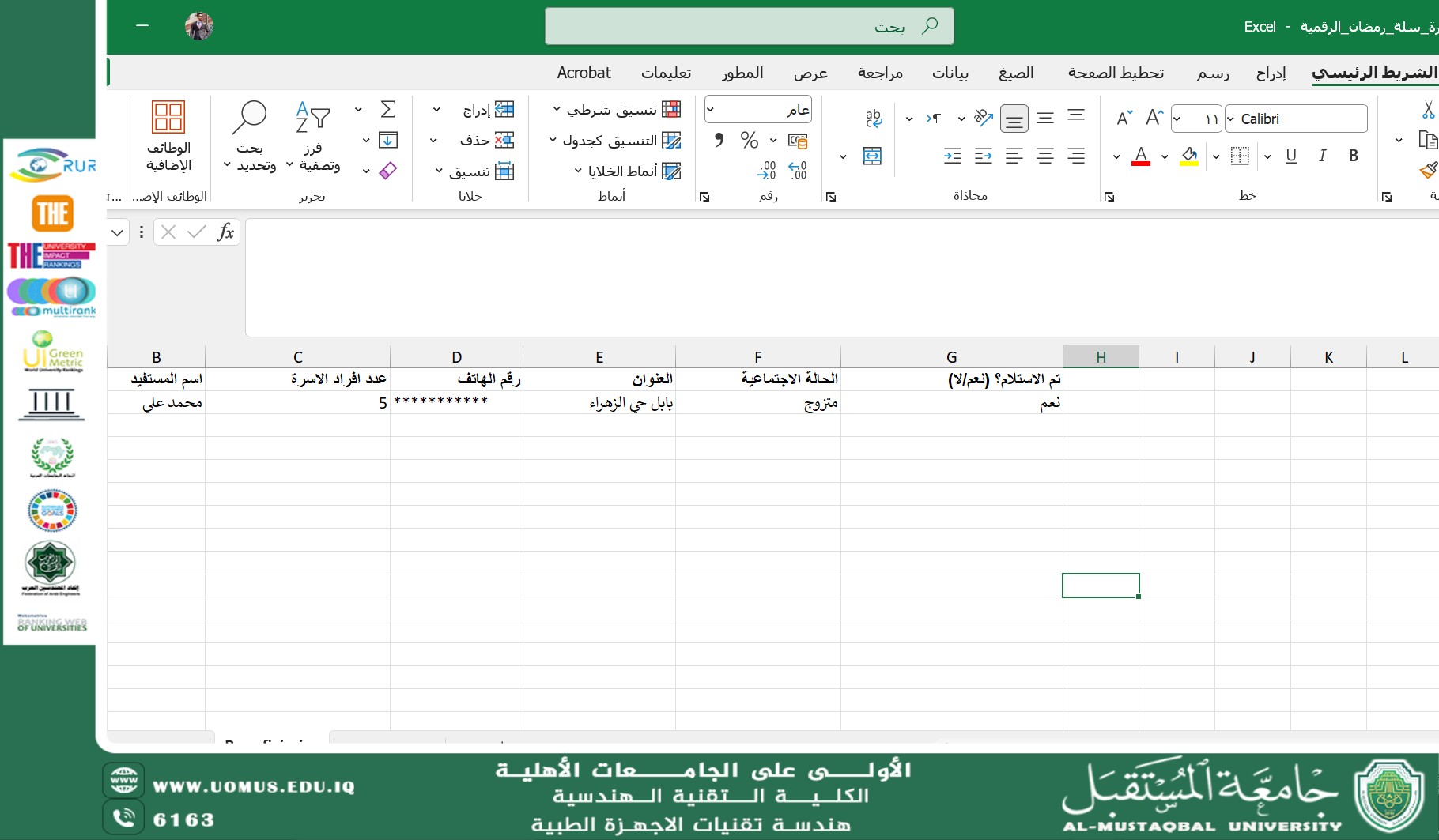Click the Clear eraser icon

pyautogui.click(x=387, y=171)
